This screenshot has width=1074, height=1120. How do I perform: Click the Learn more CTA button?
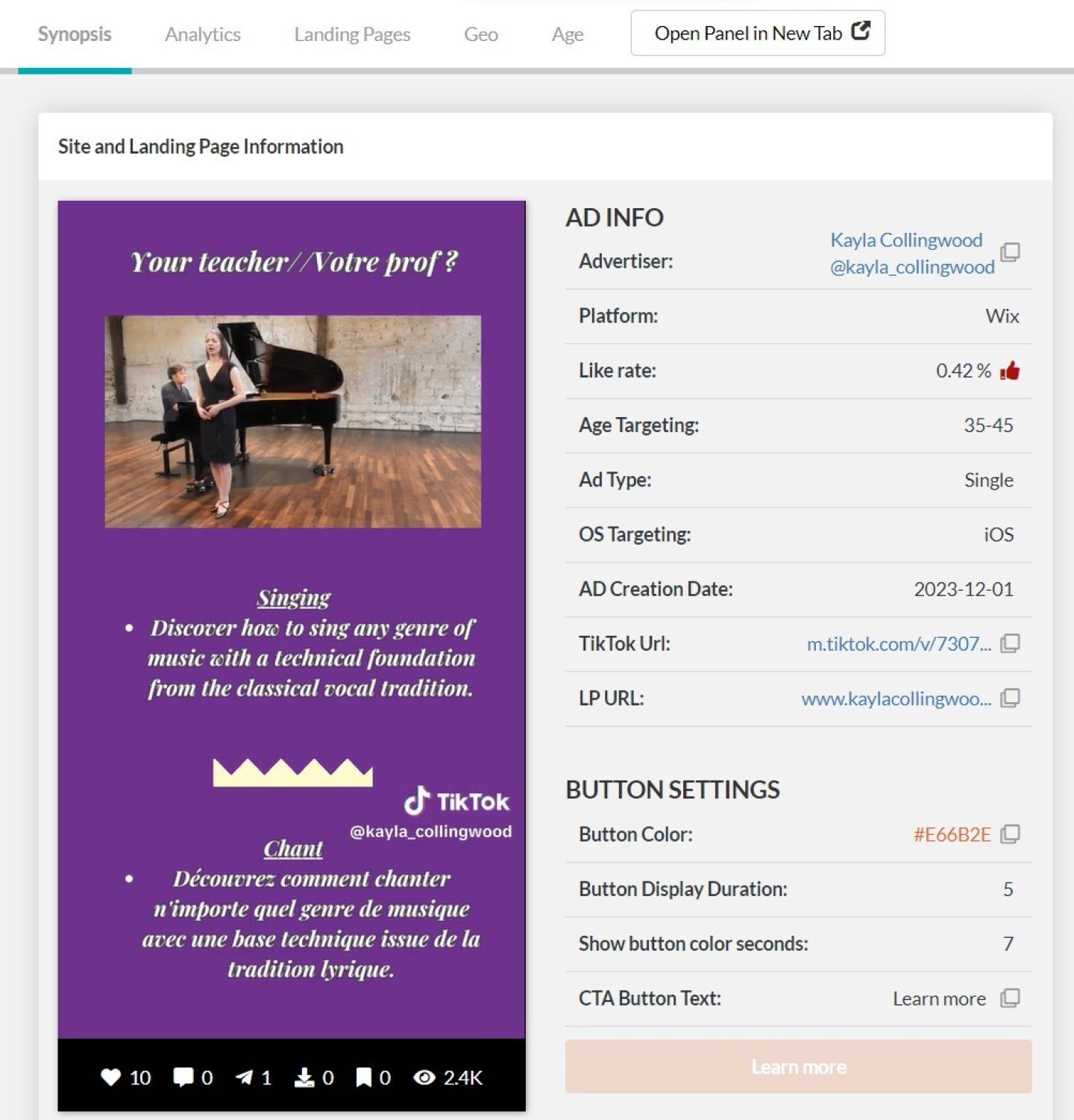pos(798,1066)
